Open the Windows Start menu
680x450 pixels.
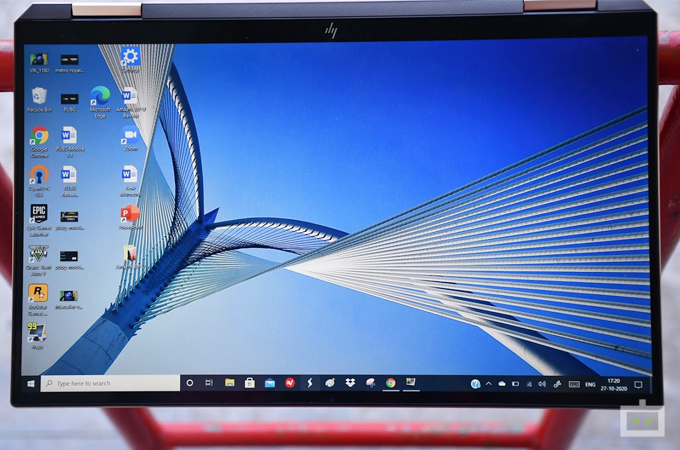31,384
